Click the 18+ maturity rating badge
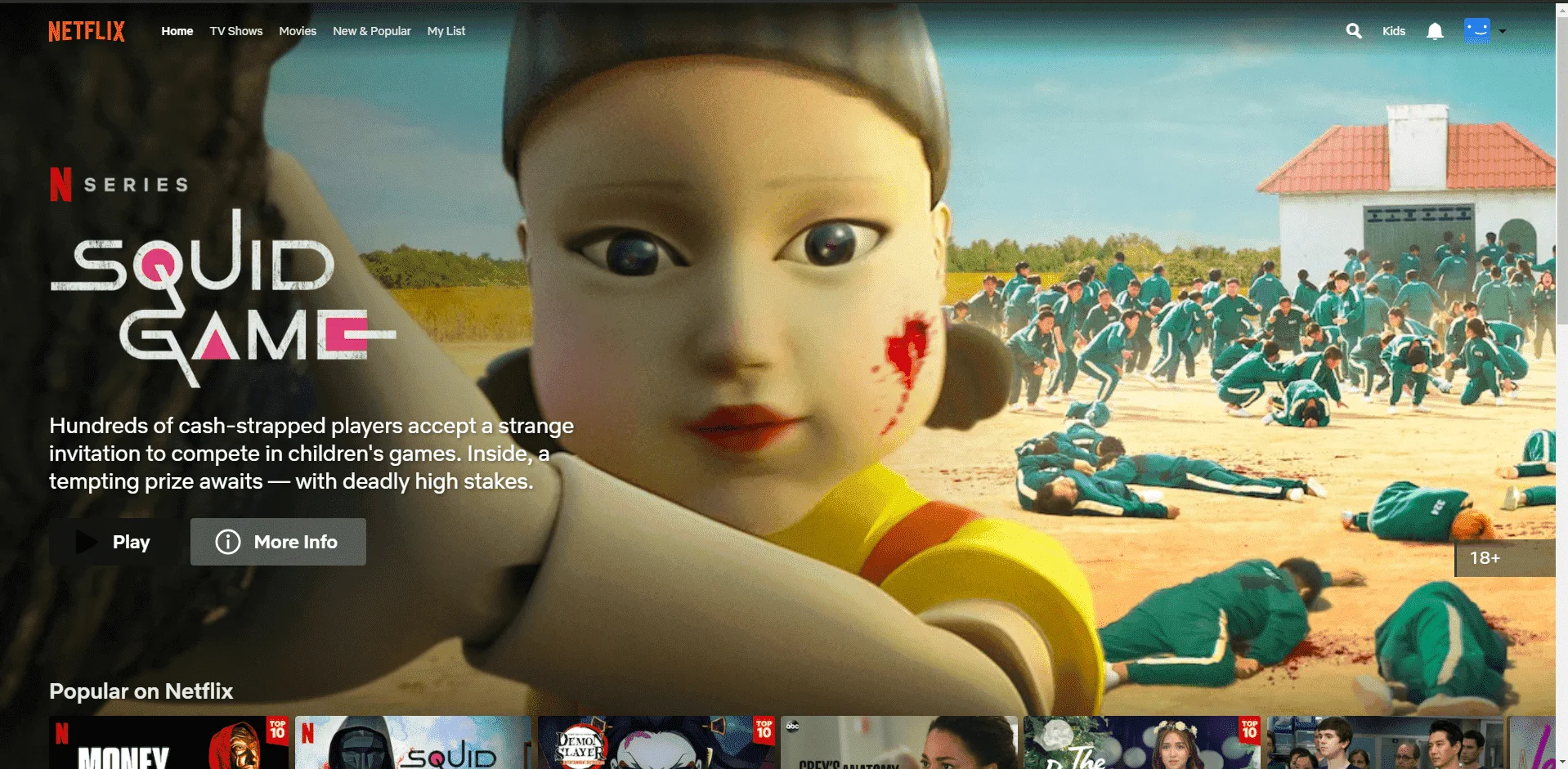The height and width of the screenshot is (769, 1568). pyautogui.click(x=1504, y=558)
